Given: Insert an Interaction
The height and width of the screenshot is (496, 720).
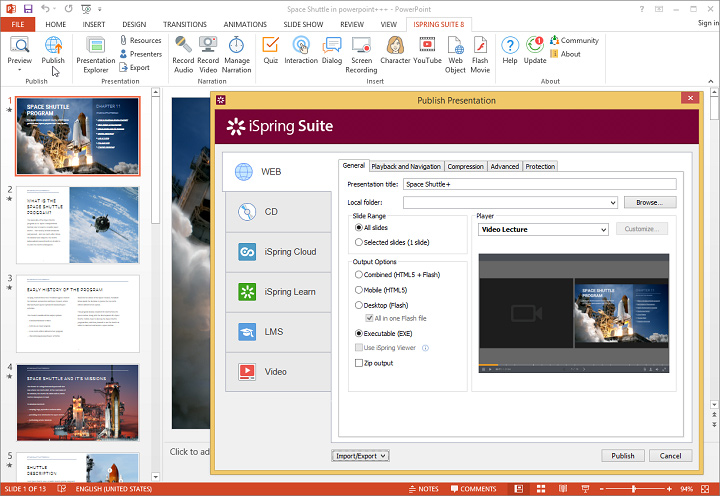Looking at the screenshot, I should [x=301, y=51].
